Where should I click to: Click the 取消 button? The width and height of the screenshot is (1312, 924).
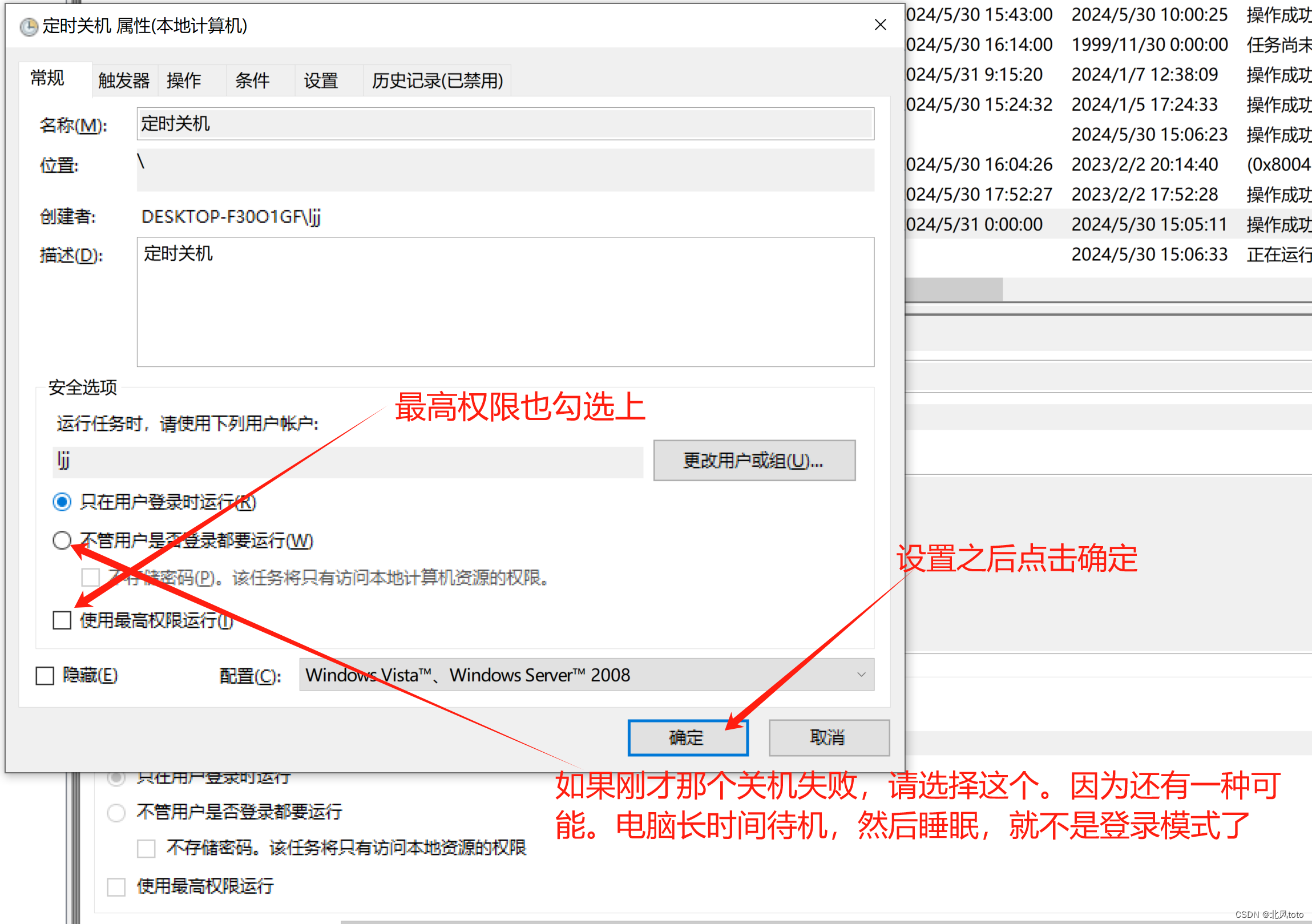[x=829, y=738]
